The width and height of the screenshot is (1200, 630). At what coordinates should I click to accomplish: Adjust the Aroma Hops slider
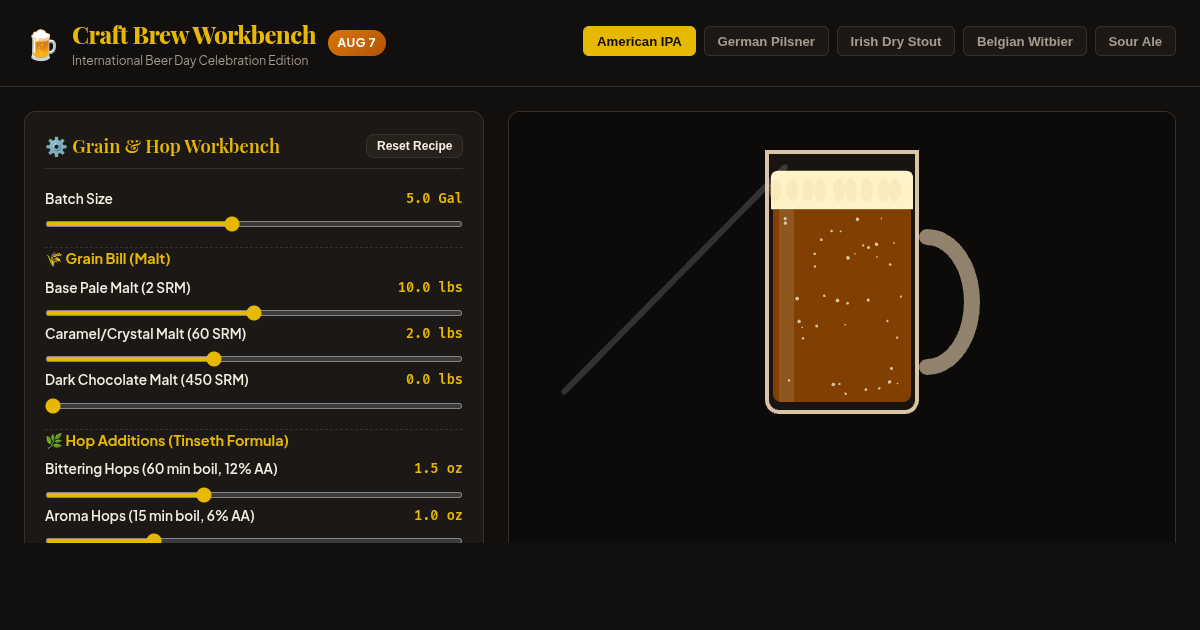coord(254,540)
